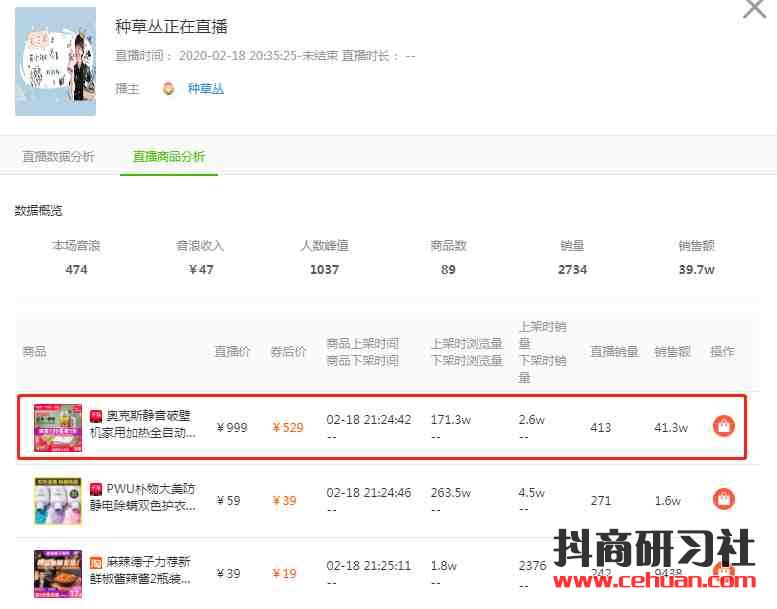Click the shopping bag icon for 奥克斯 product
The image size is (777, 609).
[x=723, y=426]
